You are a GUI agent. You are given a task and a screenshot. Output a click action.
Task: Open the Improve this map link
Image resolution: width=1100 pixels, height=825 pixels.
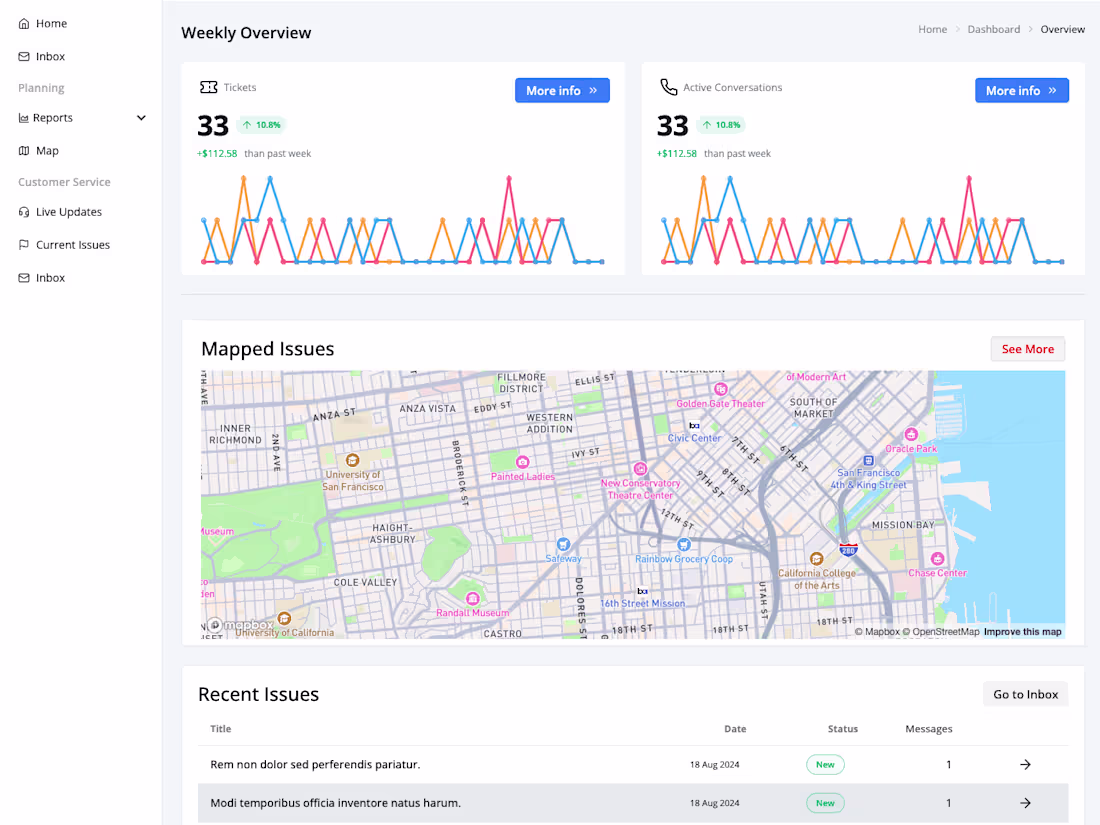(x=1022, y=632)
